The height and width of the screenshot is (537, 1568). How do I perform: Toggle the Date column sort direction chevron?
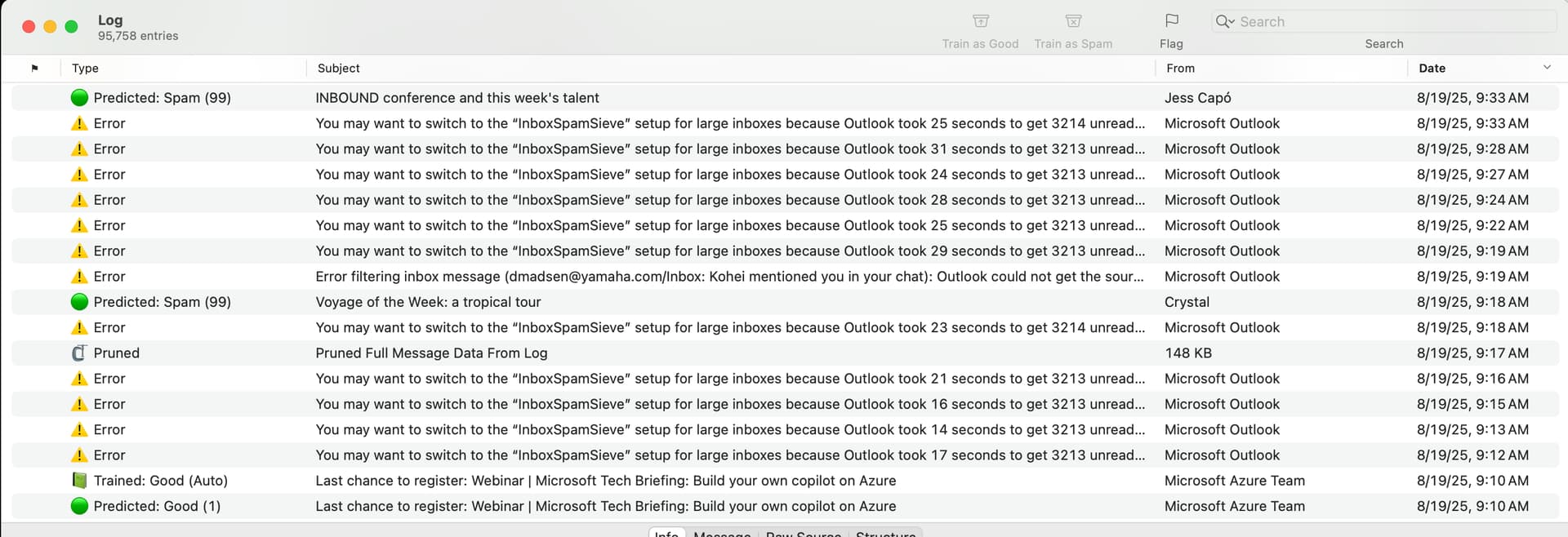tap(1547, 68)
